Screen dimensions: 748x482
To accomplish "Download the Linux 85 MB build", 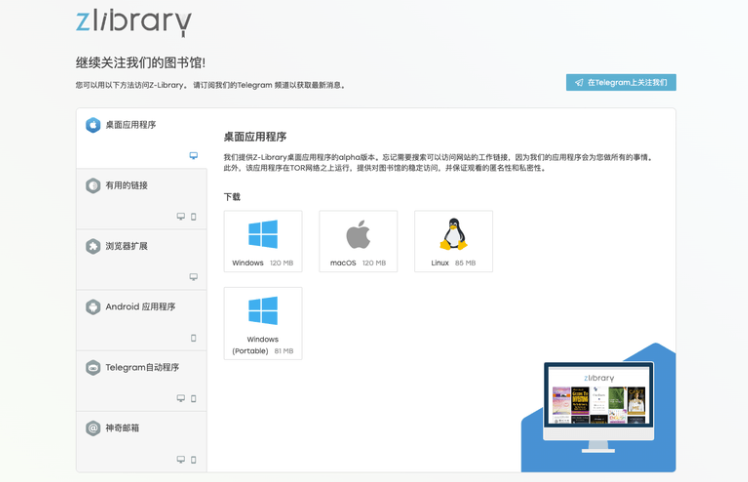I will (x=454, y=241).
